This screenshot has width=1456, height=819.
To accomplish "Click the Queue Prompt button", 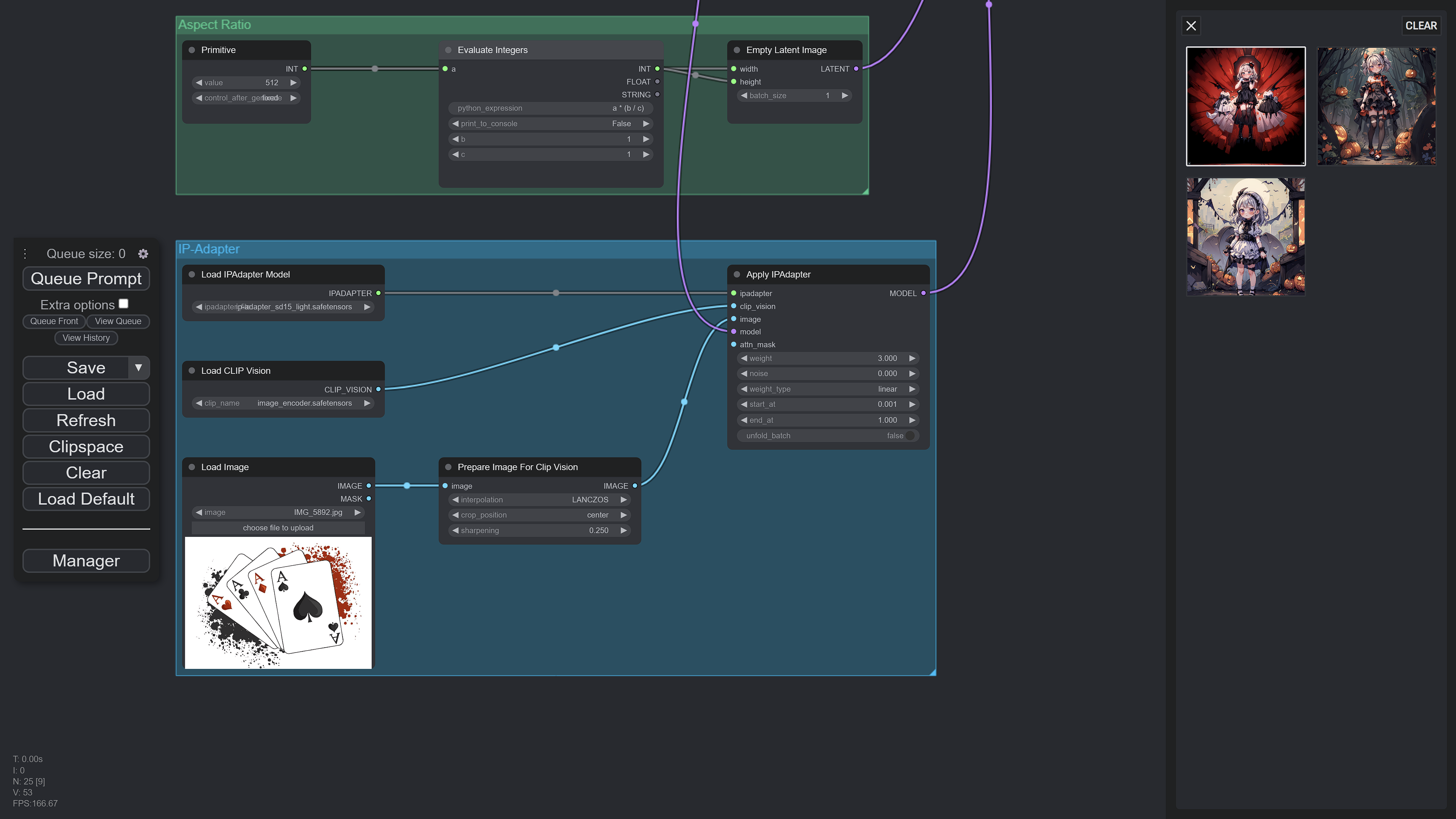I will coord(86,278).
